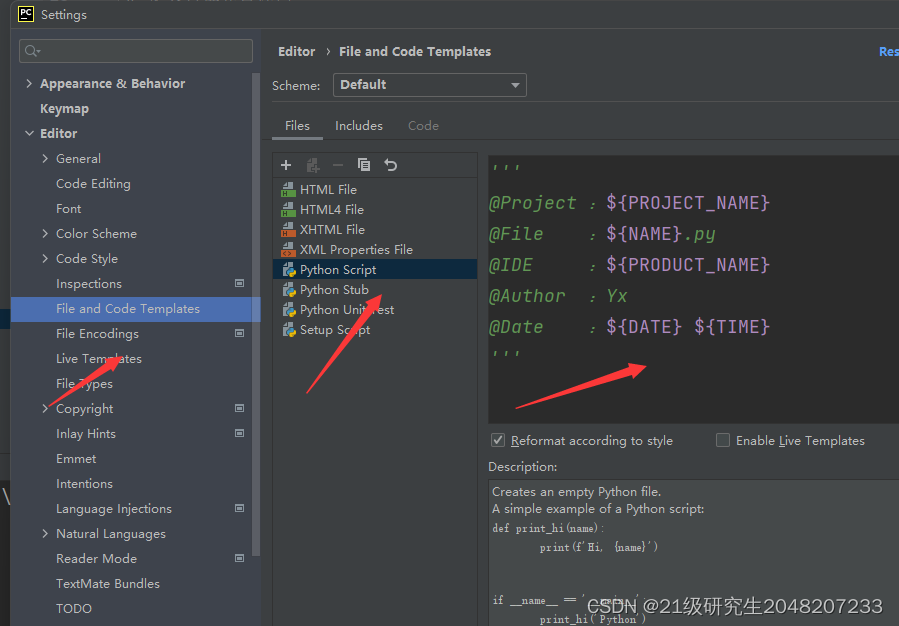Open Inlay Hints settings
This screenshot has width=899, height=626.
pos(85,434)
